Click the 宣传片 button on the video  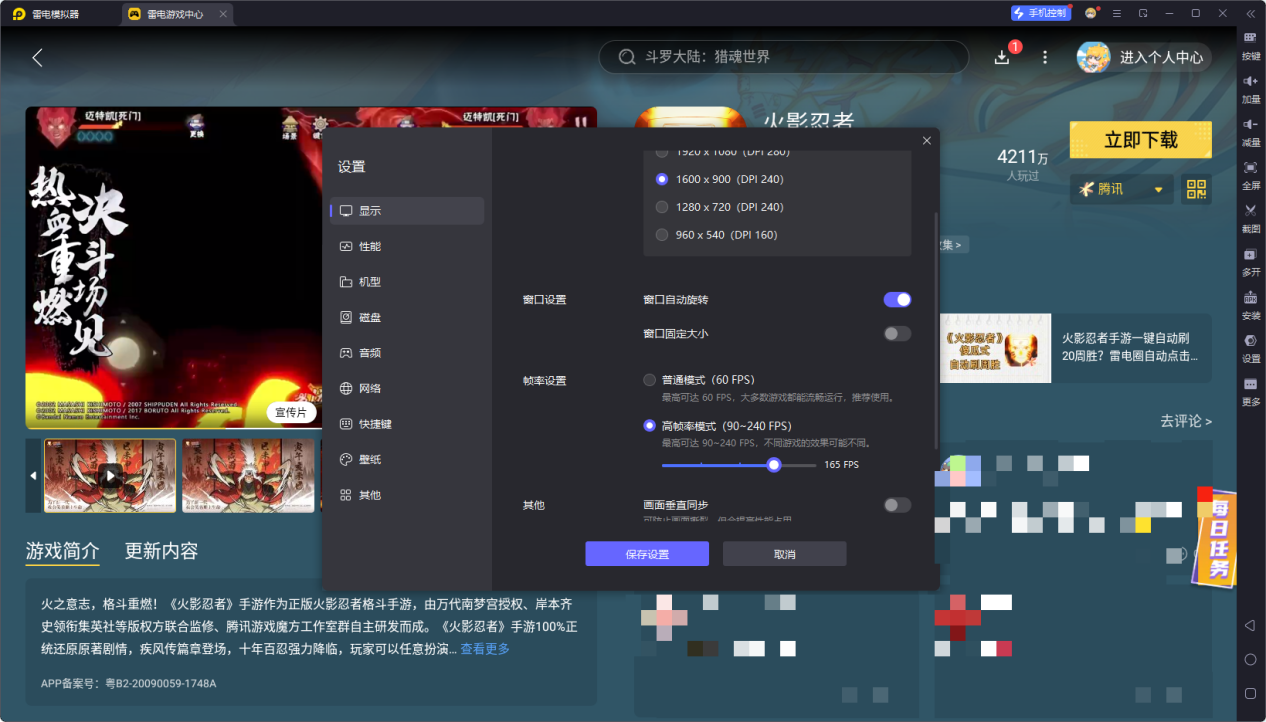(x=292, y=413)
